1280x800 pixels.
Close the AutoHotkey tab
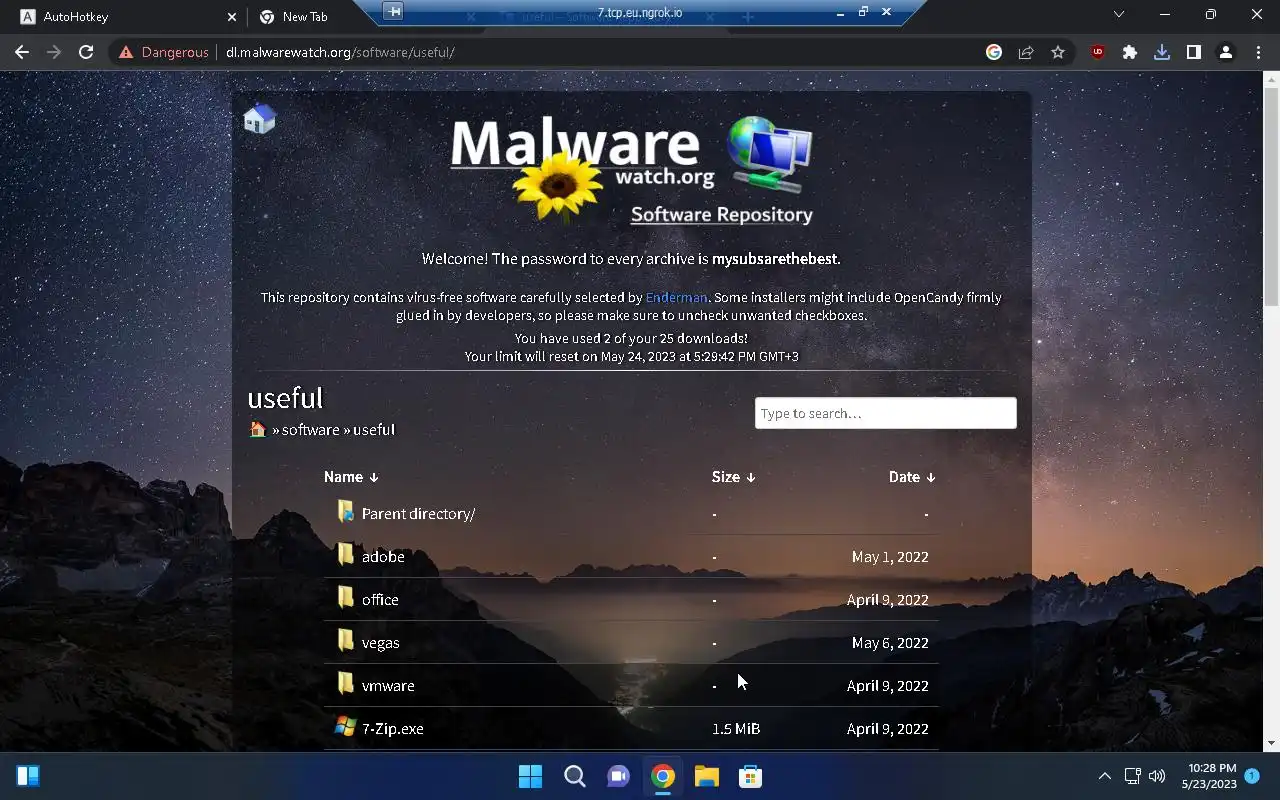(x=232, y=17)
